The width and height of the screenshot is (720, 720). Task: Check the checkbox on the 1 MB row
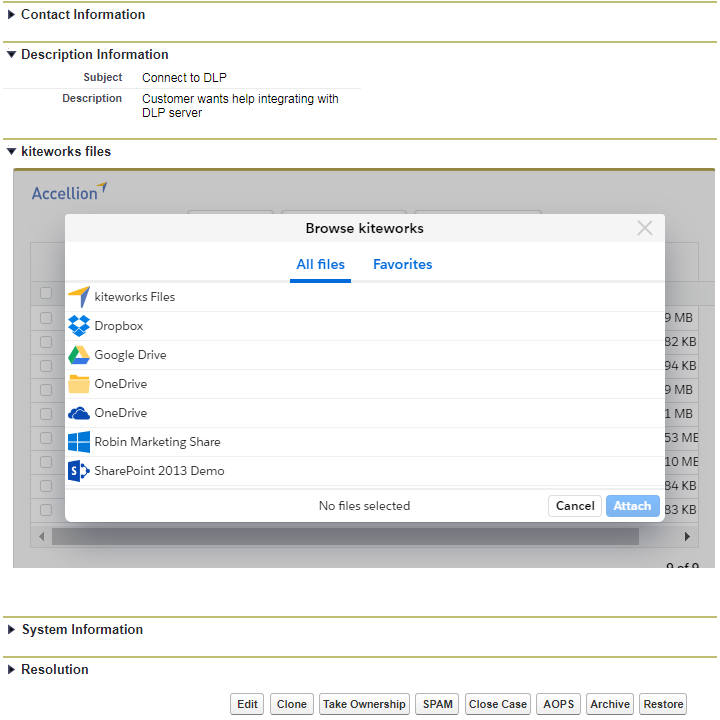[x=46, y=414]
